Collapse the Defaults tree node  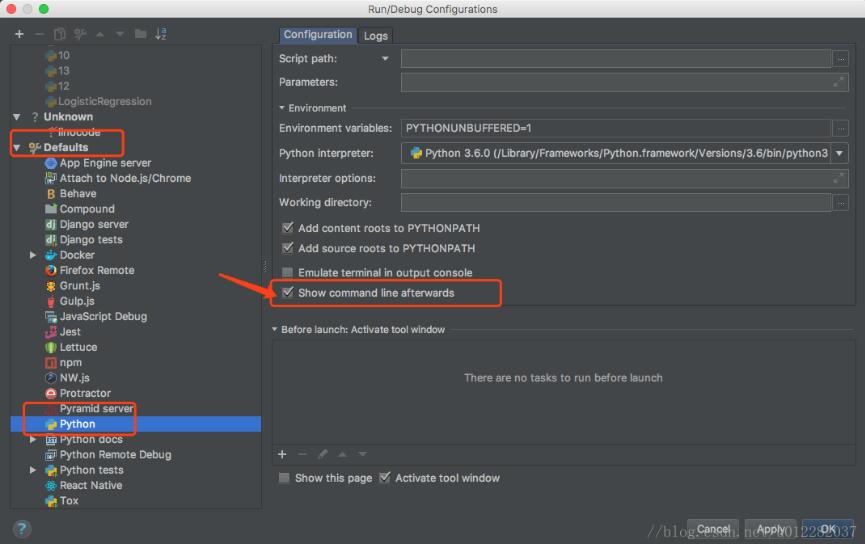[17, 147]
